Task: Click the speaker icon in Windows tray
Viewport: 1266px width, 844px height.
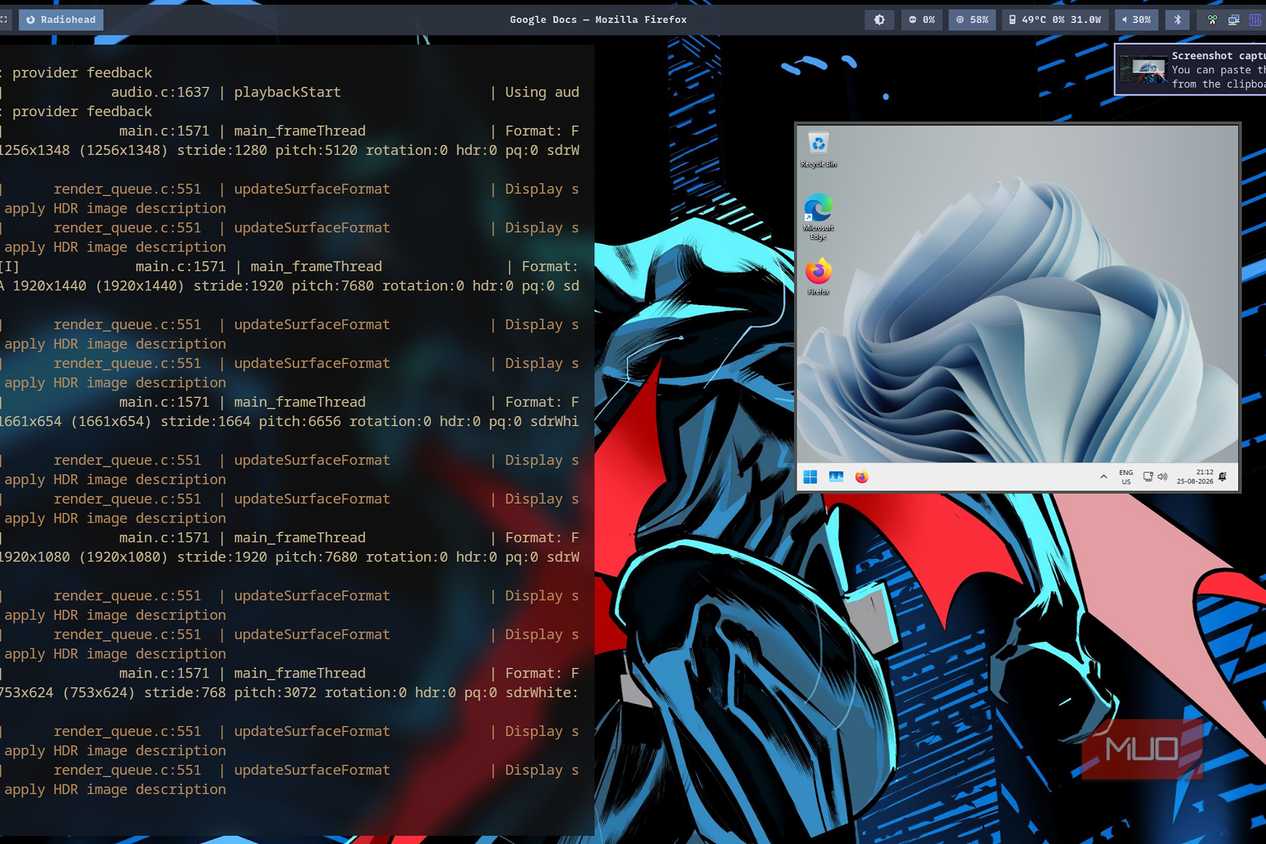Action: (x=1162, y=477)
